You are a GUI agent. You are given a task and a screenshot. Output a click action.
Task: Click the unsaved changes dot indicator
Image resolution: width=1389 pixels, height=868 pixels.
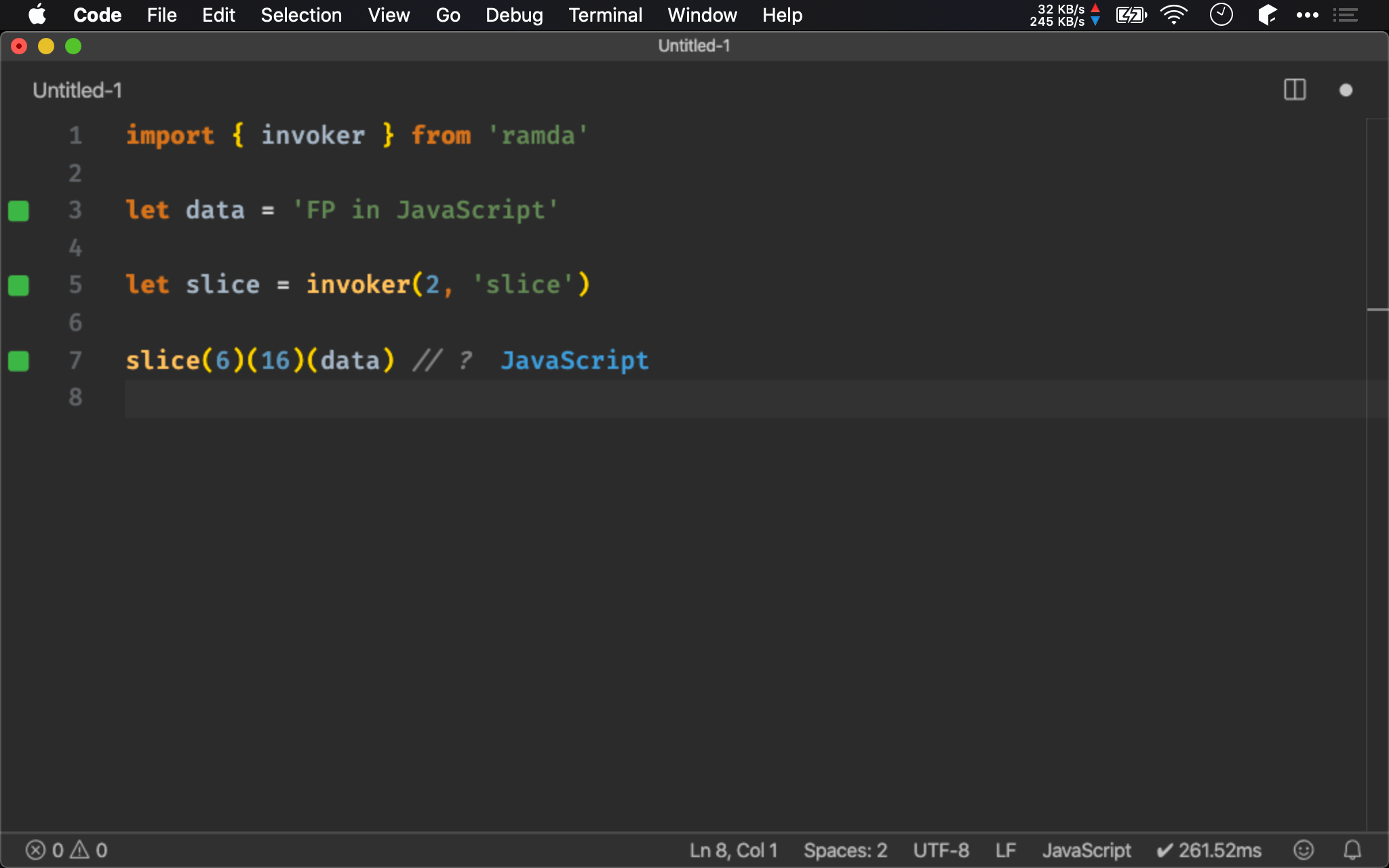pos(1346,89)
